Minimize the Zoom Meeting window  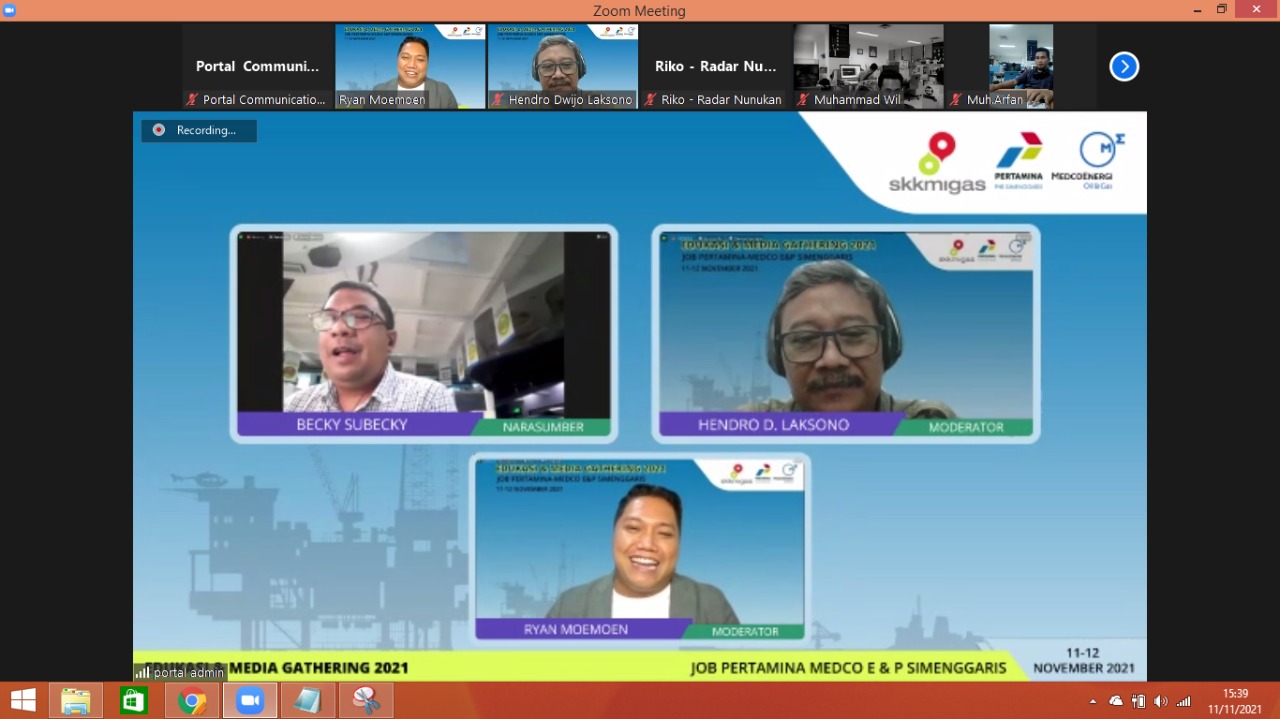click(x=1198, y=10)
